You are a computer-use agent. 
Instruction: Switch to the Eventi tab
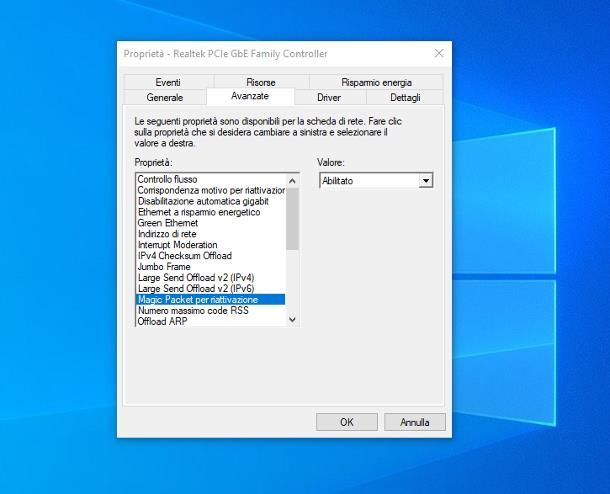(x=167, y=82)
